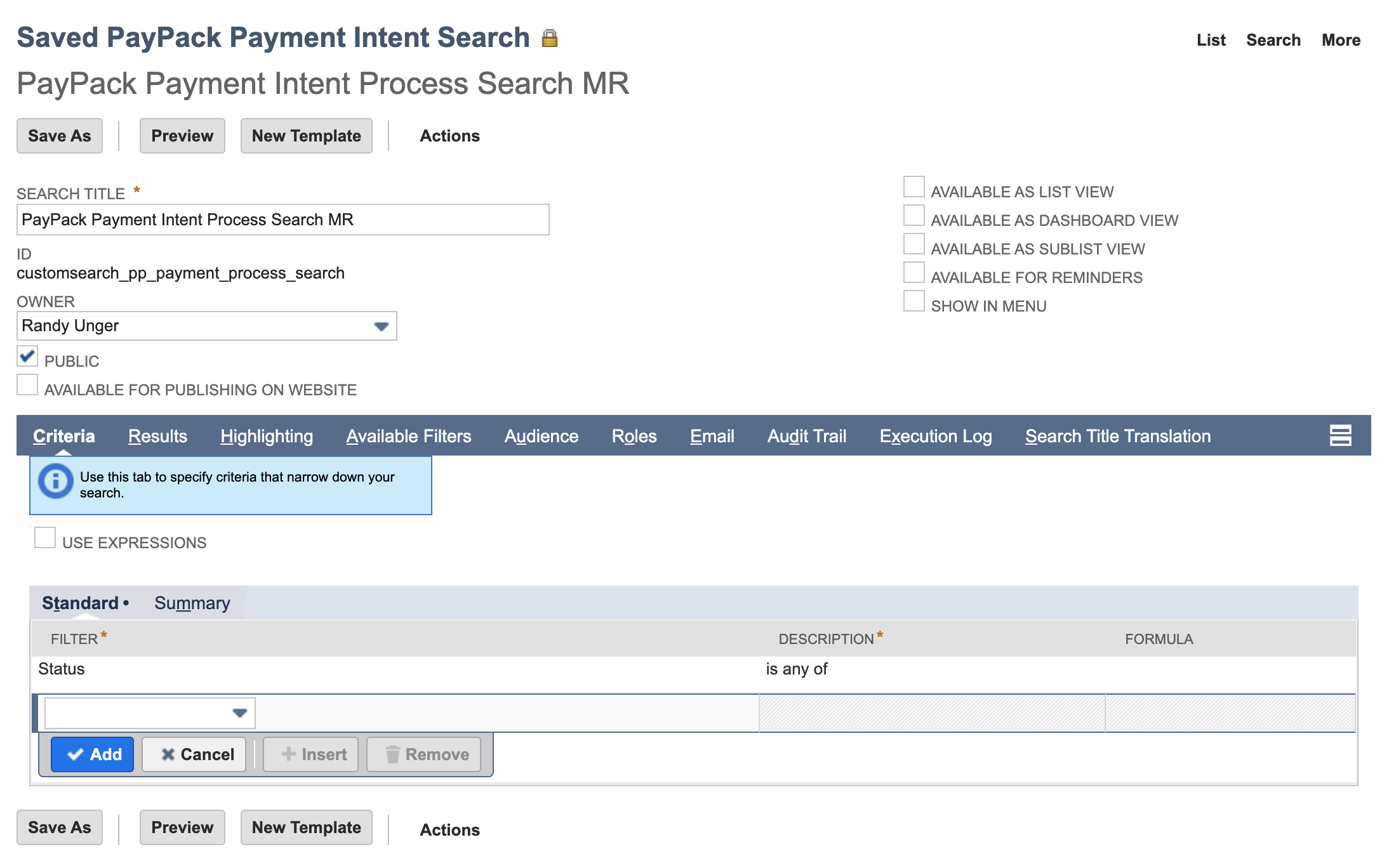Click the bottom Preview button
The width and height of the screenshot is (1389, 868).
(x=182, y=827)
